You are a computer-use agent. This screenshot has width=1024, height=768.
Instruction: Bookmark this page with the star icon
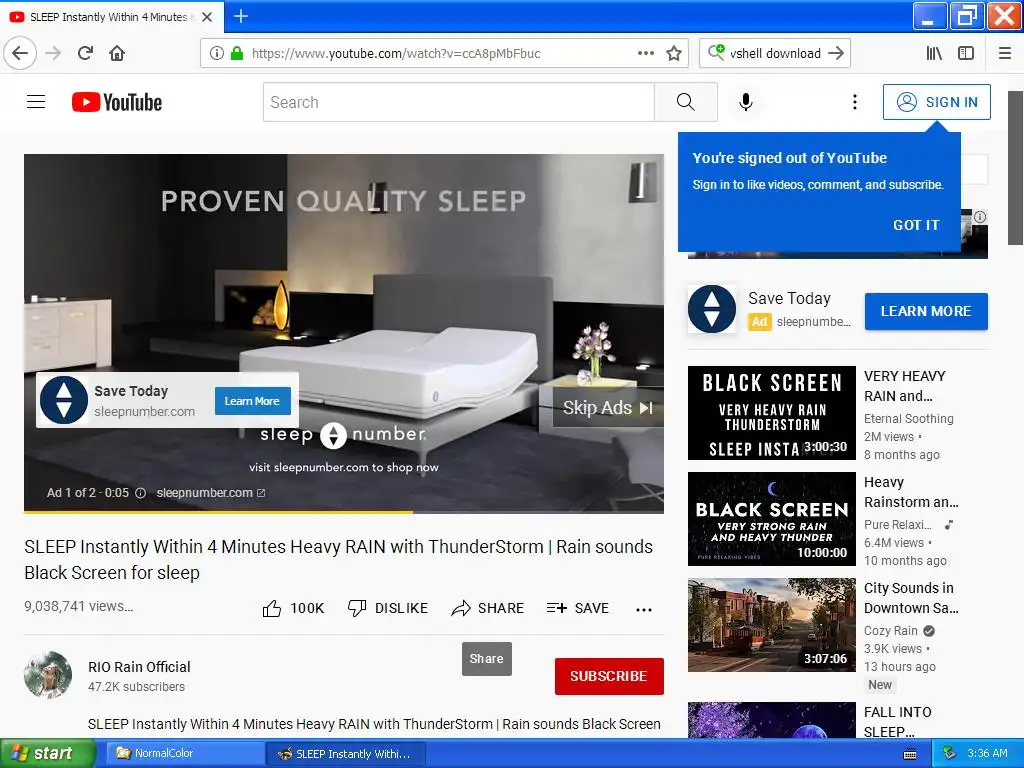tap(674, 53)
